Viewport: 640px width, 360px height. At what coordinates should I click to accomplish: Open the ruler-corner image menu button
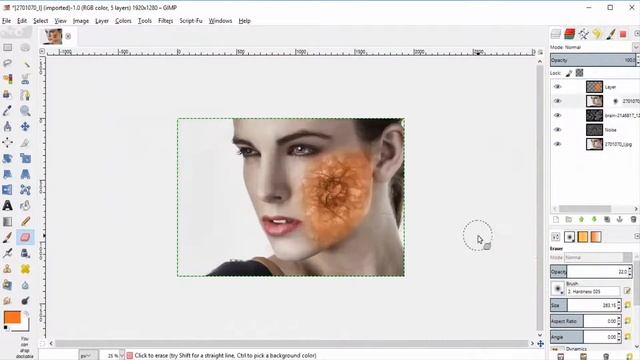pos(42,51)
